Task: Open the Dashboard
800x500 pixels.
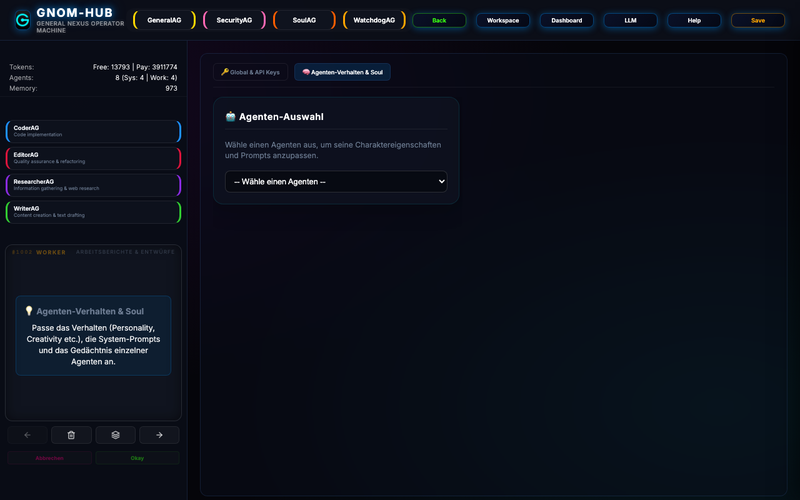Action: (x=566, y=20)
